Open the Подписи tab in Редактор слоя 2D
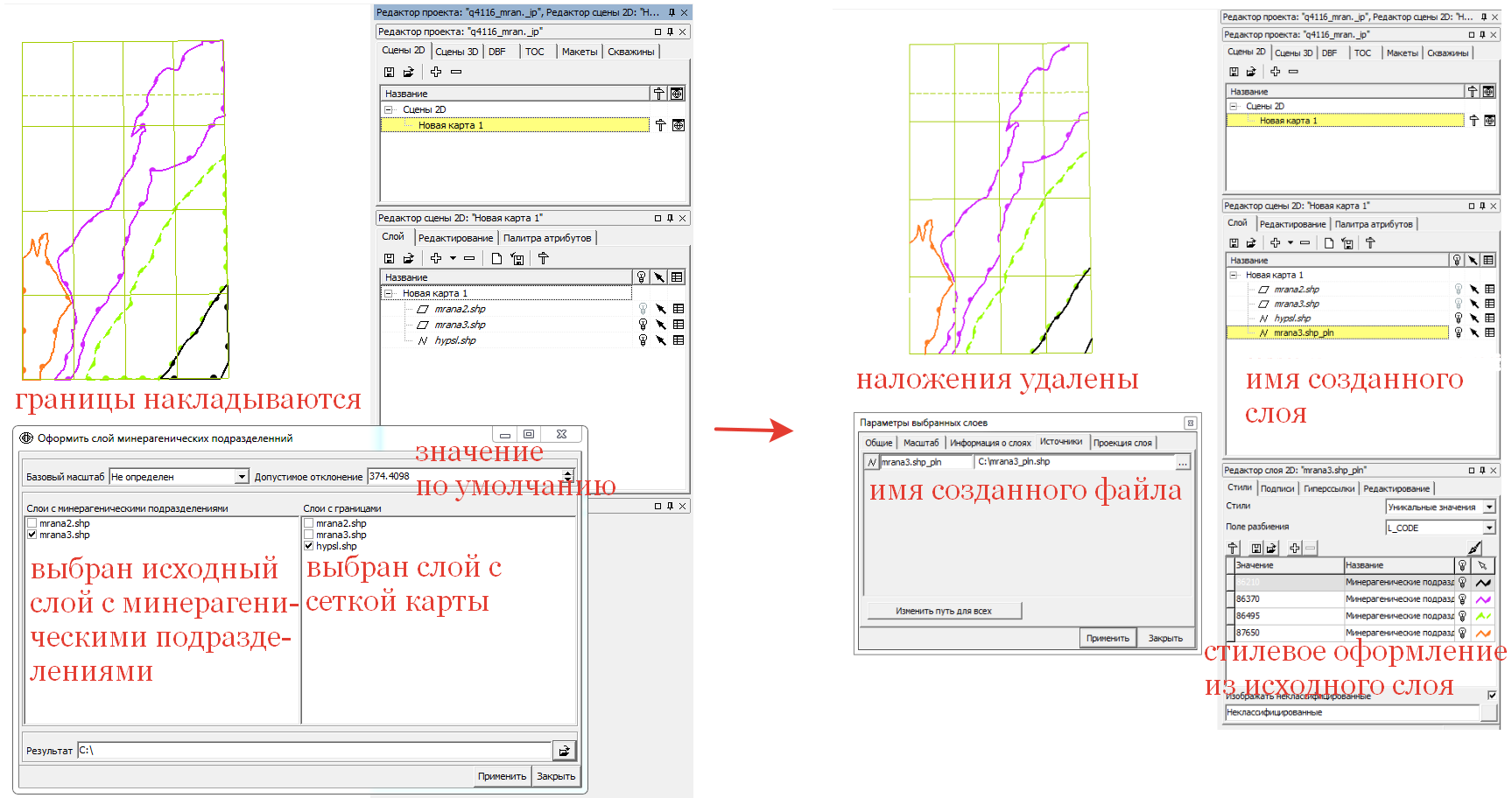Image resolution: width=1512 pixels, height=798 pixels. pyautogui.click(x=1277, y=488)
